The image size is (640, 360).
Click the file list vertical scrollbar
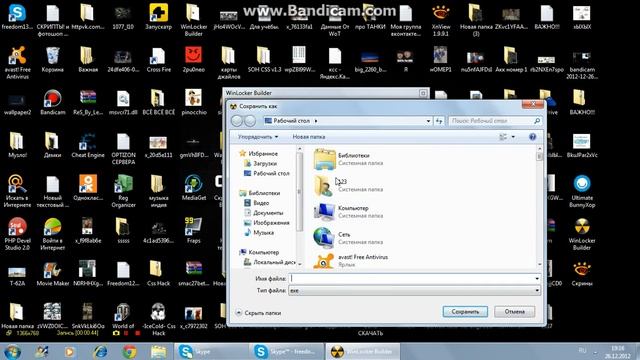tap(539, 207)
